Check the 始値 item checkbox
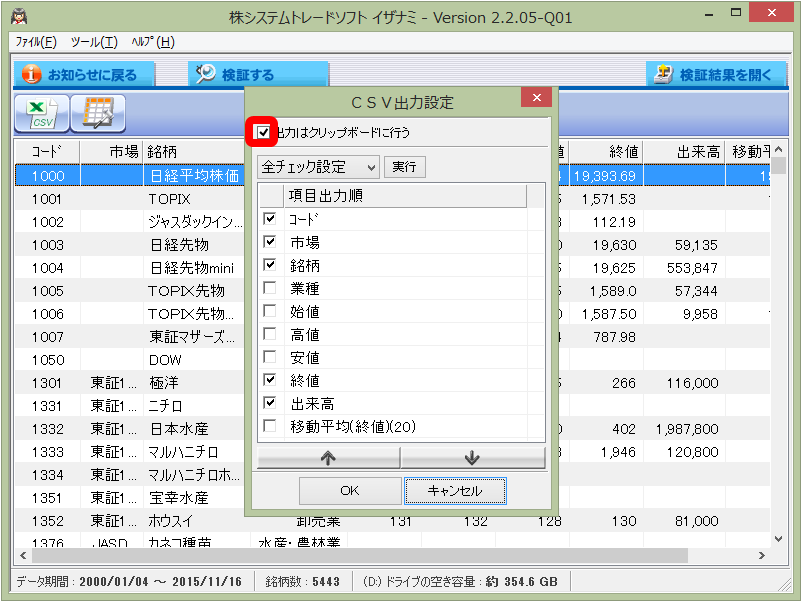The height and width of the screenshot is (602, 802). (x=270, y=311)
